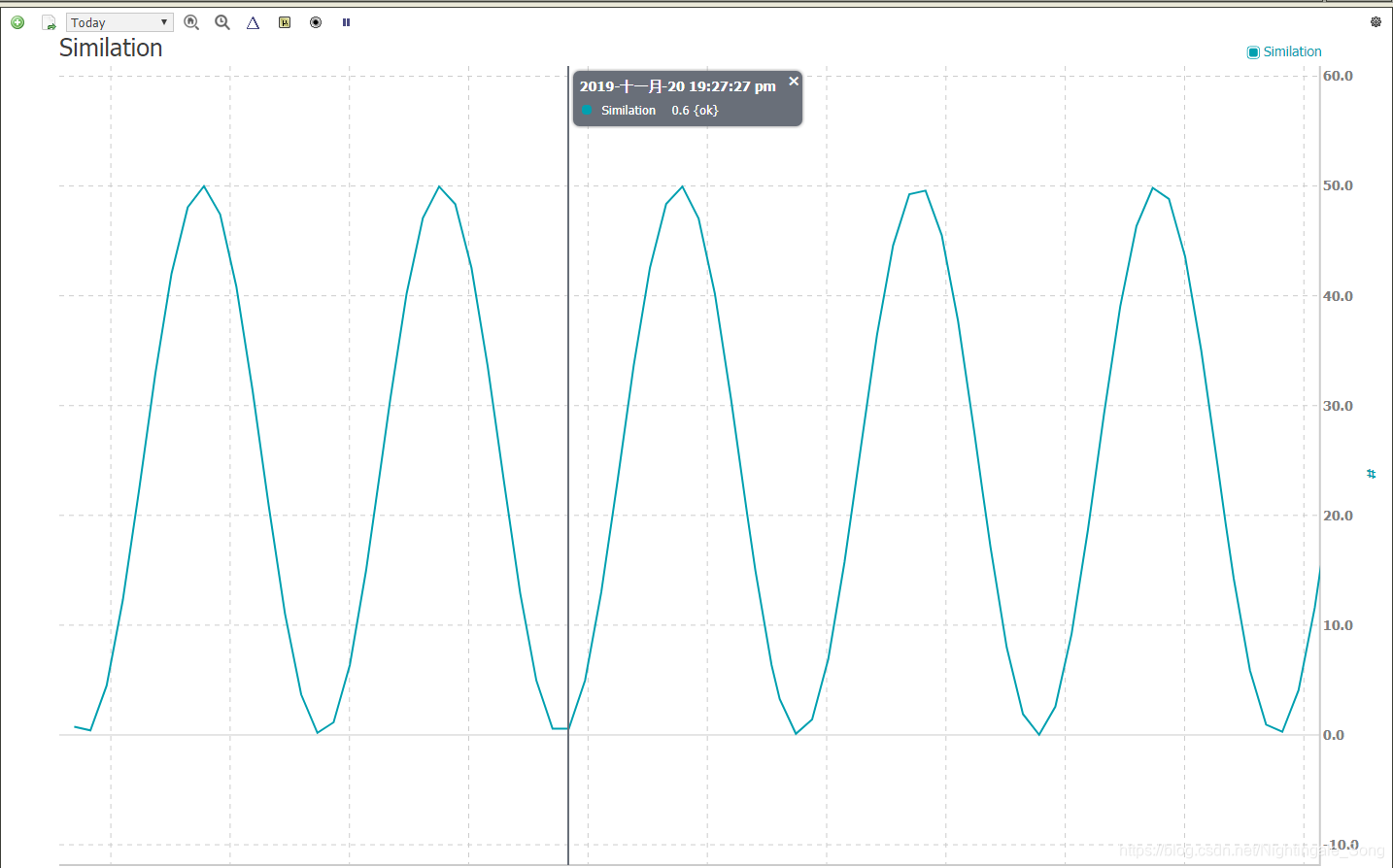
Task: Click the export document icon
Action: point(49,22)
